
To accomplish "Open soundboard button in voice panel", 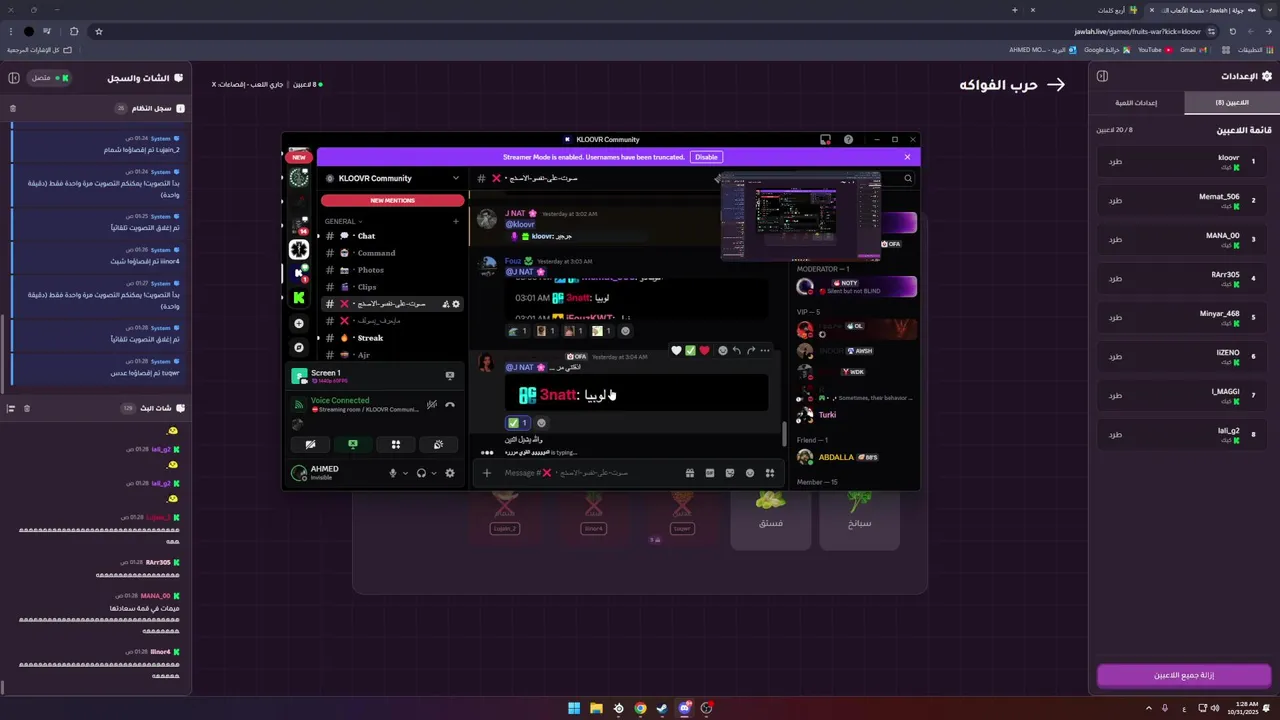I will (x=438, y=444).
